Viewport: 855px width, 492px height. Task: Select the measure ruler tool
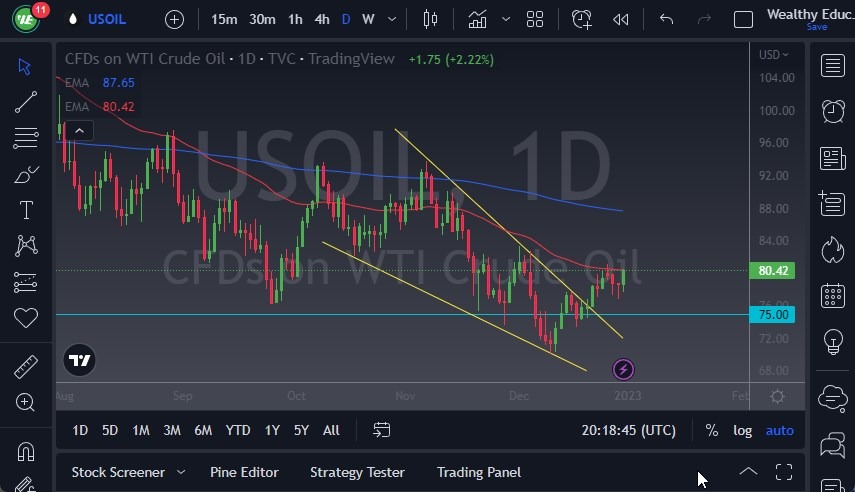pos(26,367)
